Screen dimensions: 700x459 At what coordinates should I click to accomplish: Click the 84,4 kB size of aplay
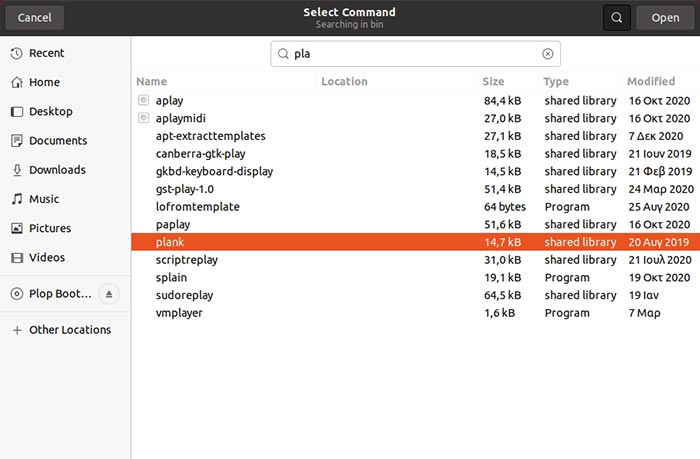point(503,100)
